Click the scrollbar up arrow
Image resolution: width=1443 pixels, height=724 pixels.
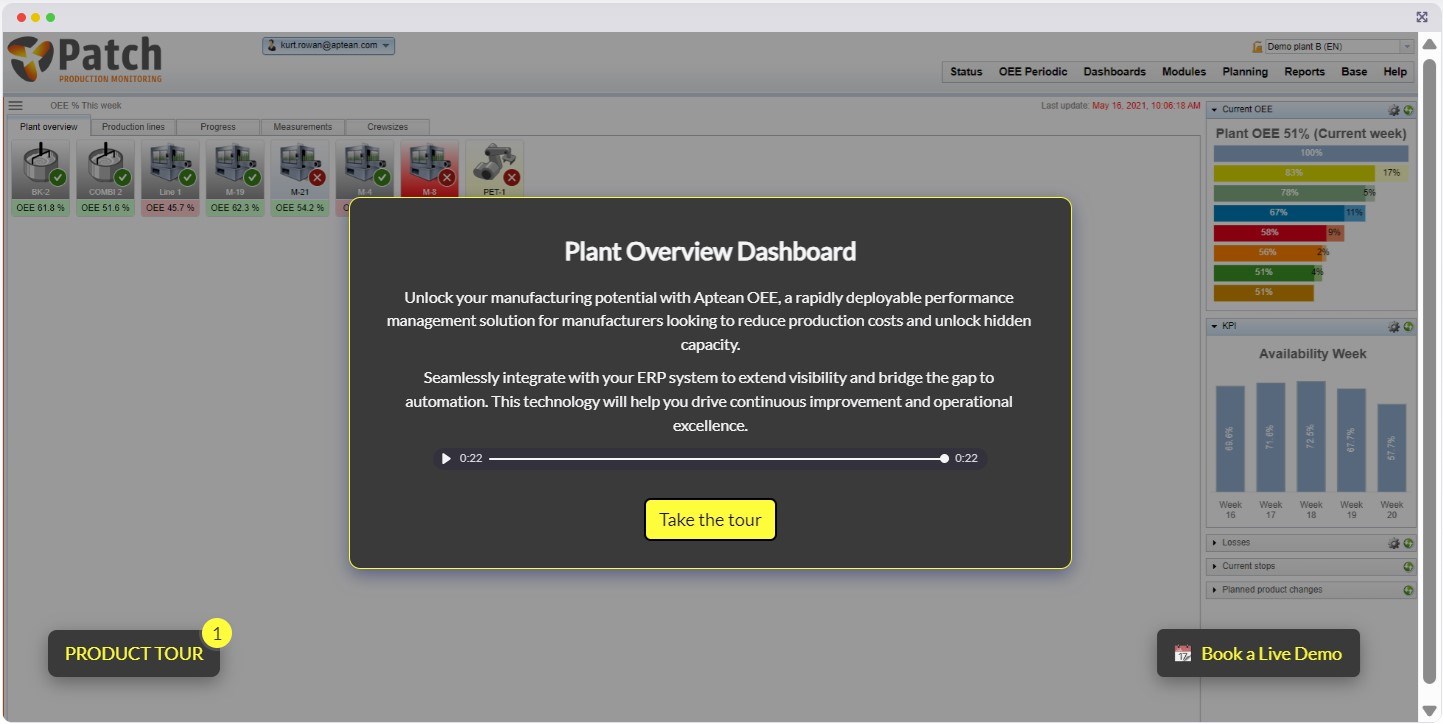point(1429,42)
